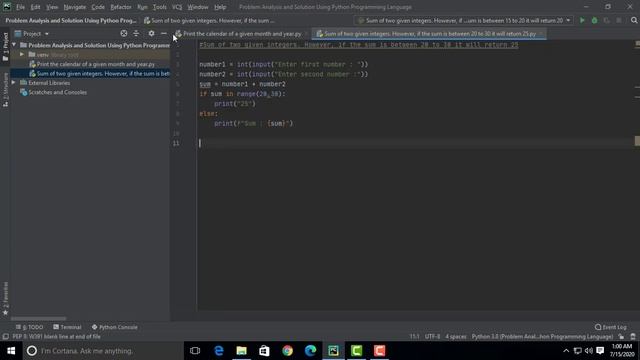Open the Refactor menu
The width and height of the screenshot is (640, 360).
coord(121,7)
